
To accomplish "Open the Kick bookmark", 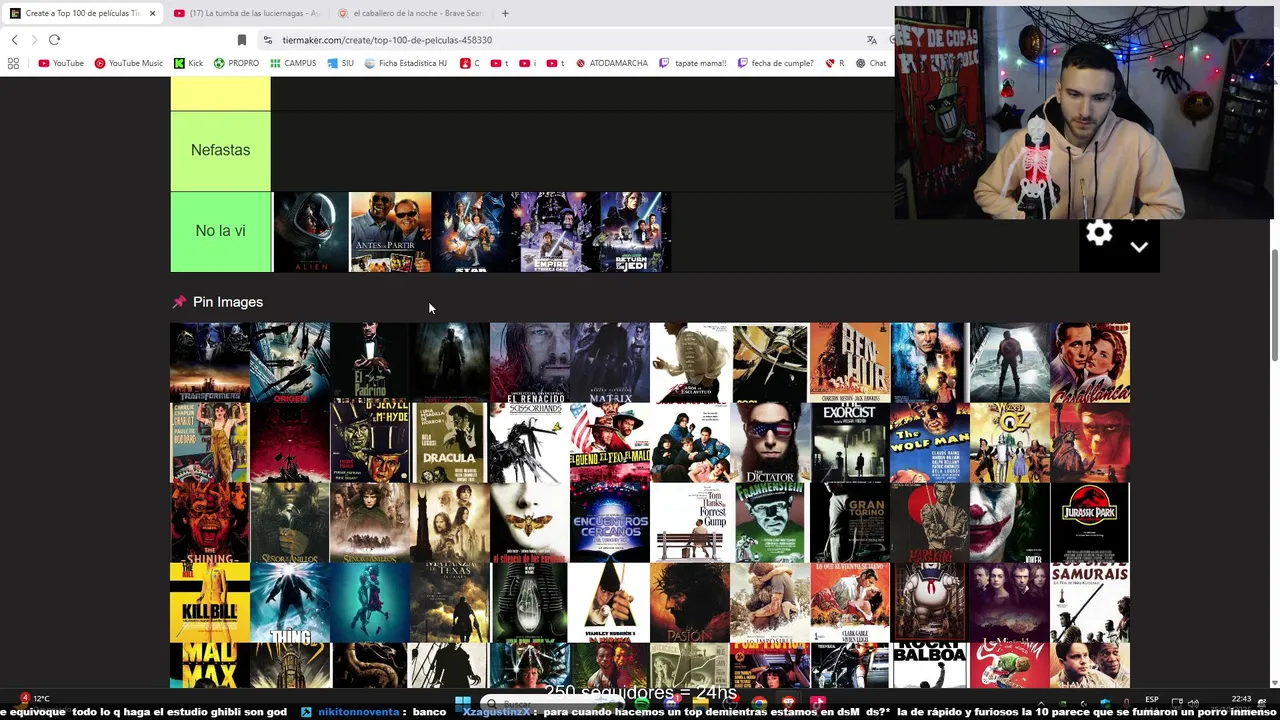I will 188,63.
